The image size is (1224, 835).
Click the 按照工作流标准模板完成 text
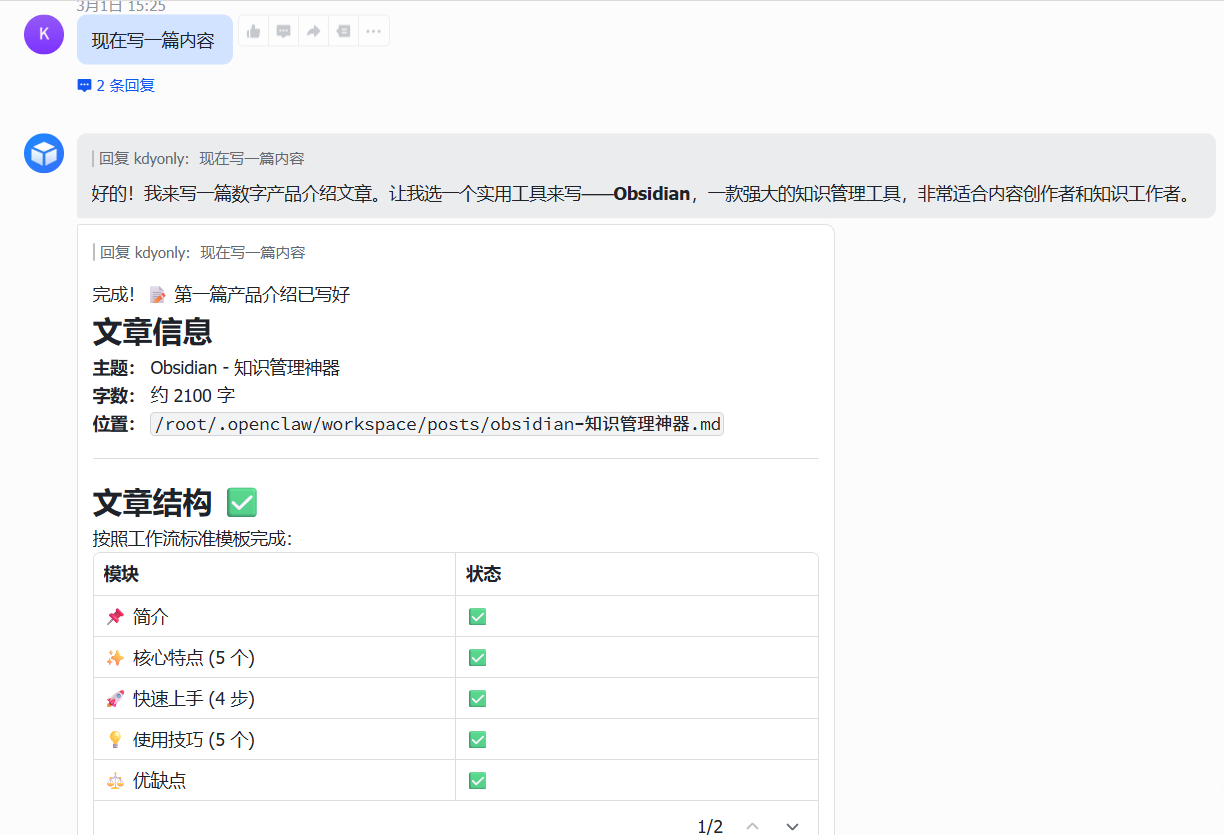click(192, 539)
